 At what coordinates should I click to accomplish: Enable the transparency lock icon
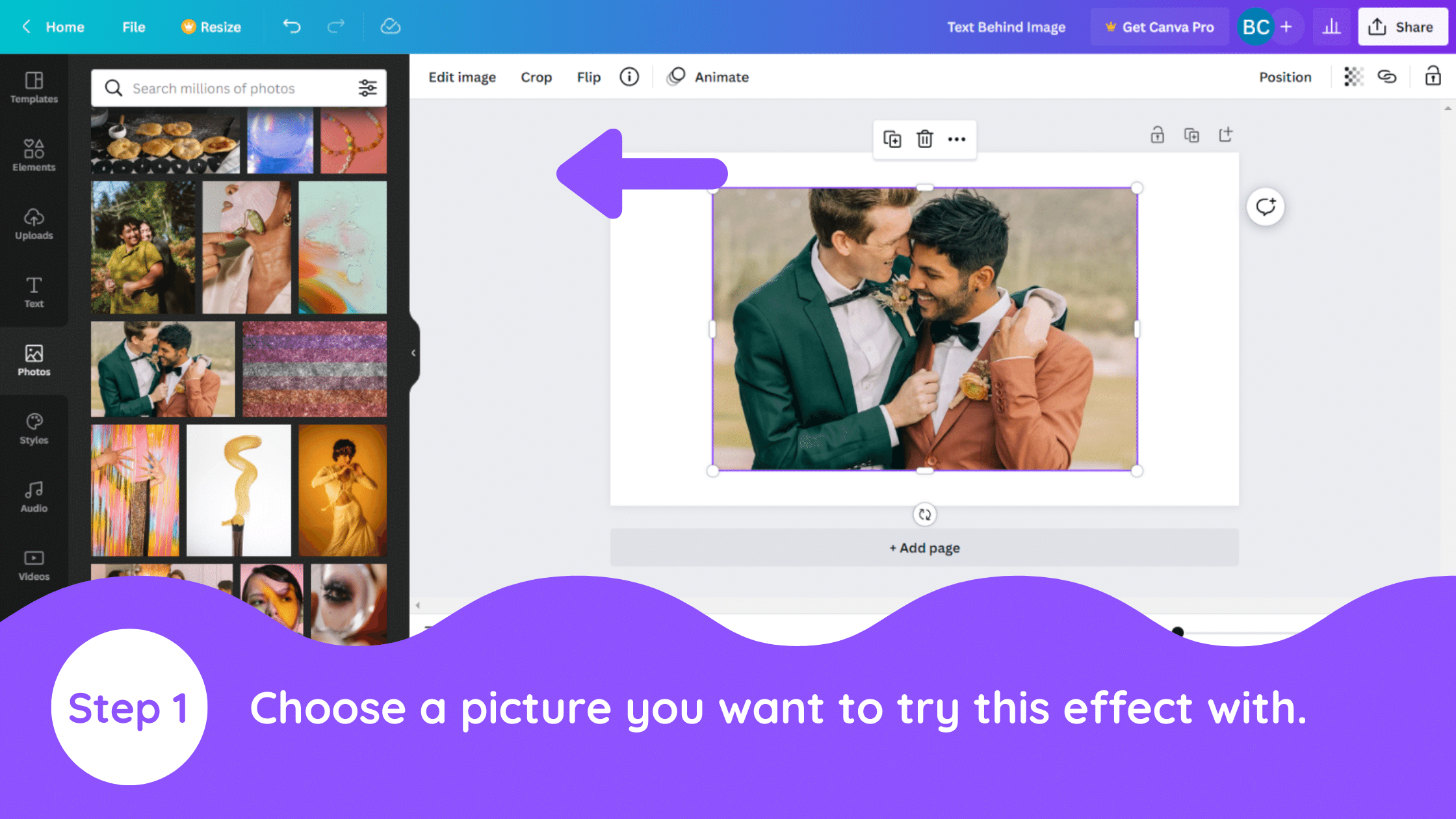click(x=1351, y=77)
